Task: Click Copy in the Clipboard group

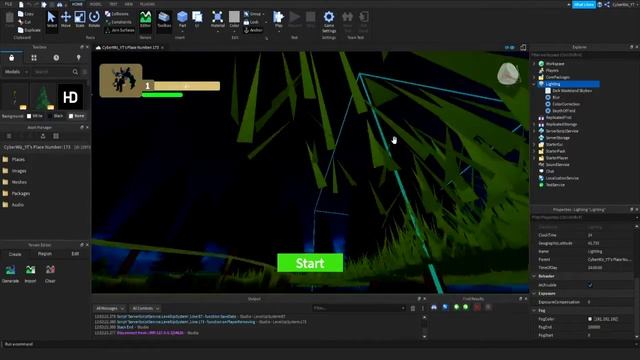Action: pos(26,14)
